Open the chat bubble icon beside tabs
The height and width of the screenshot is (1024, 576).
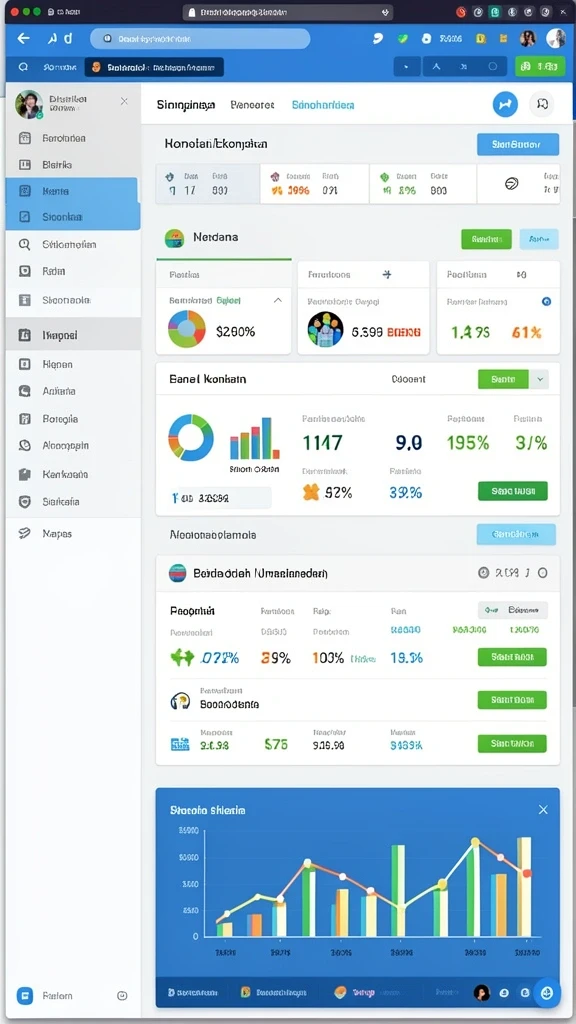tap(541, 104)
